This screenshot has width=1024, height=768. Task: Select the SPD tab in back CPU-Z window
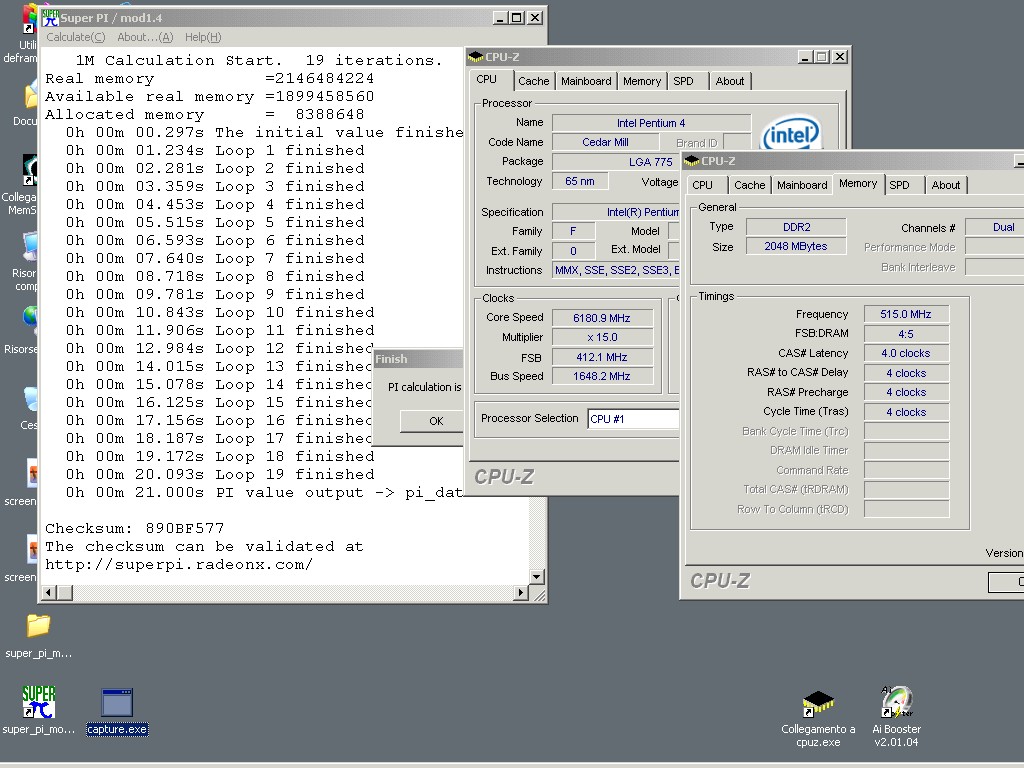point(683,81)
